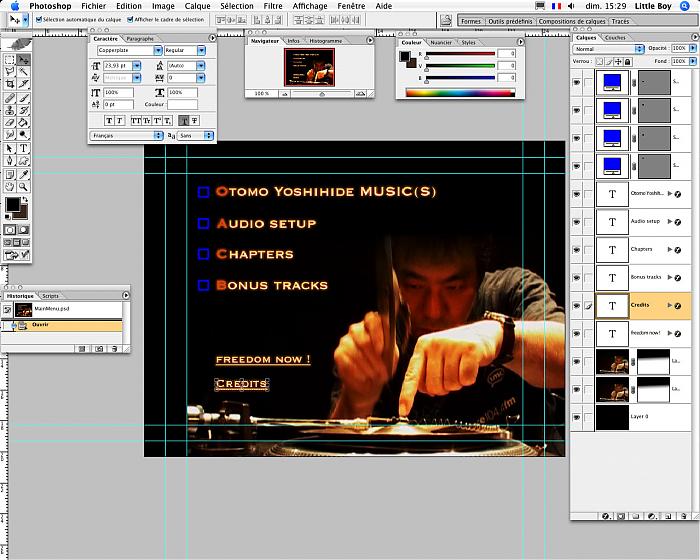
Task: Hide the Freedom now! layer eye icon
Action: pos(576,334)
